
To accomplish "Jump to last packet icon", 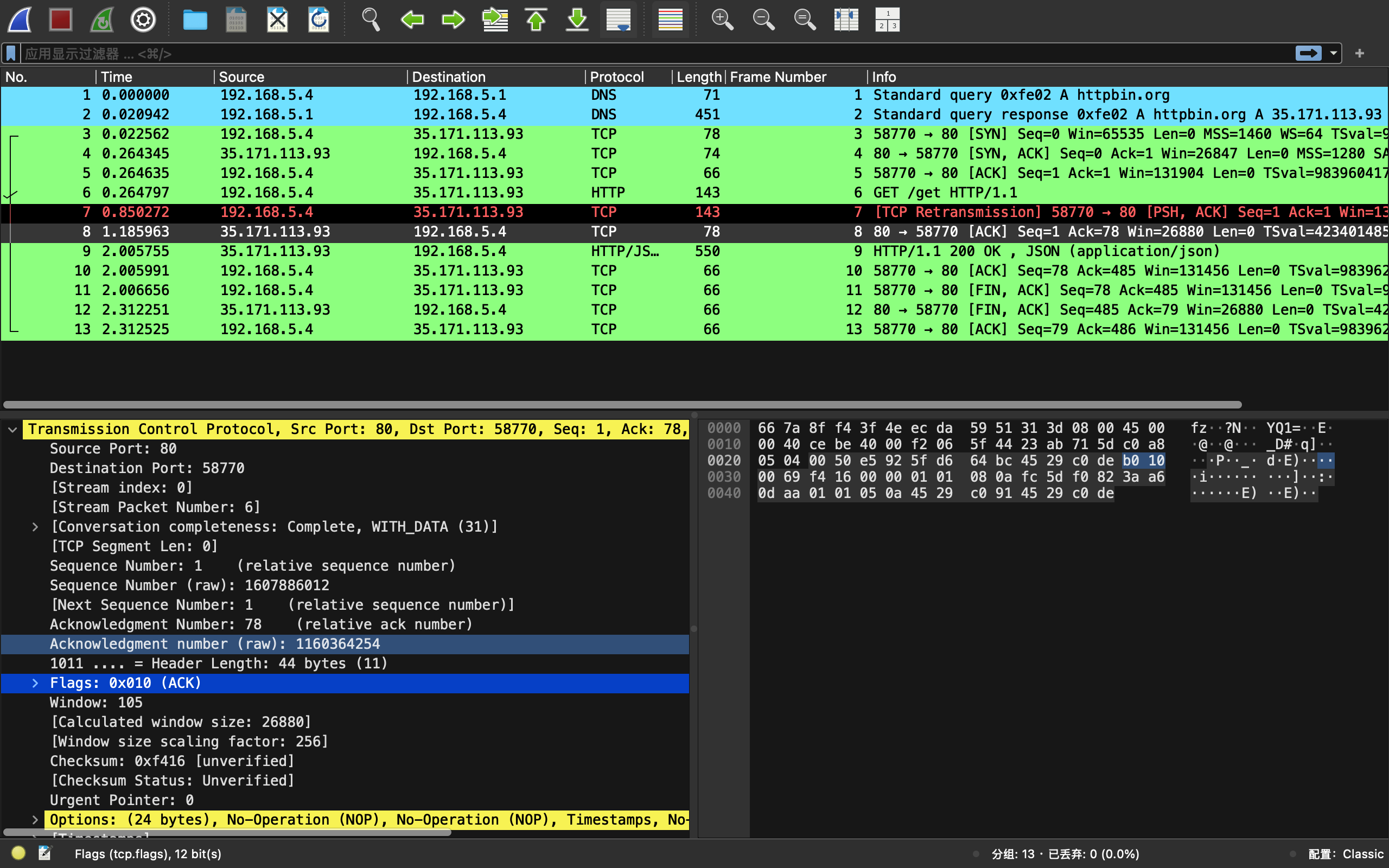I will [577, 20].
